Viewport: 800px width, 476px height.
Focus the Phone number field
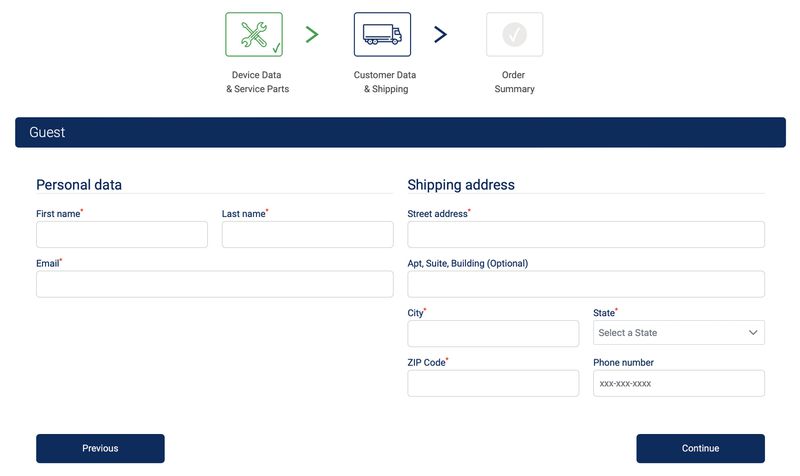[678, 383]
